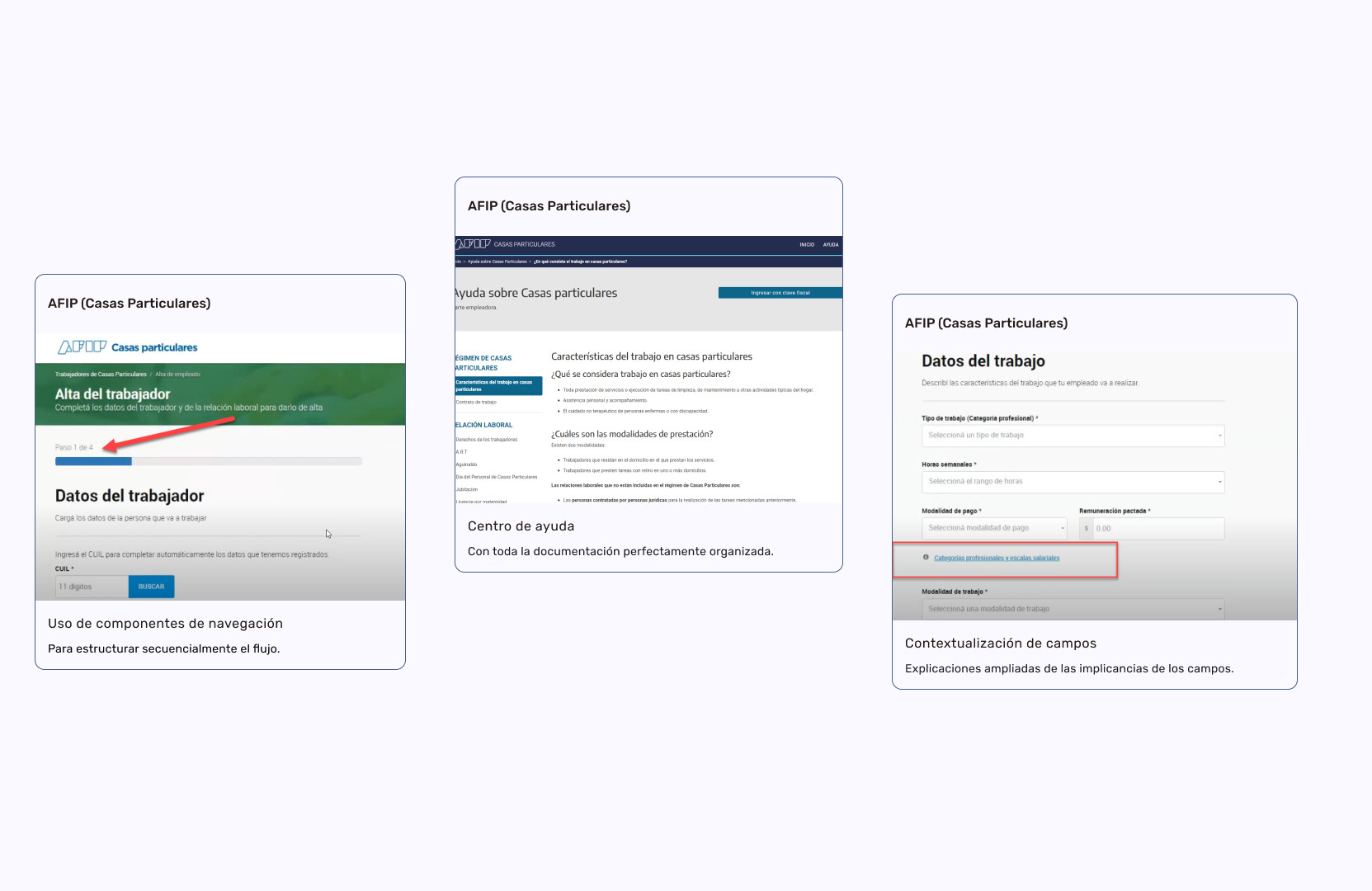Screen dimensions: 1372x891
Task: Open the 'Seleccioná una modalidad de trabajo' dropdown
Action: 1073,609
